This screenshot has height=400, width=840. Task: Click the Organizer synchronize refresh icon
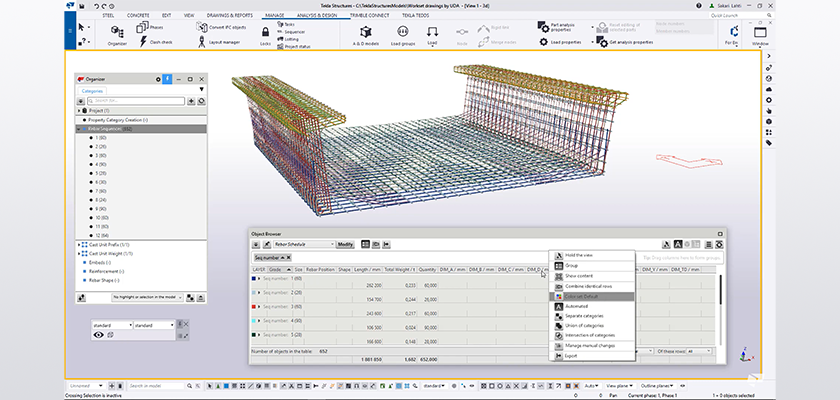(201, 101)
